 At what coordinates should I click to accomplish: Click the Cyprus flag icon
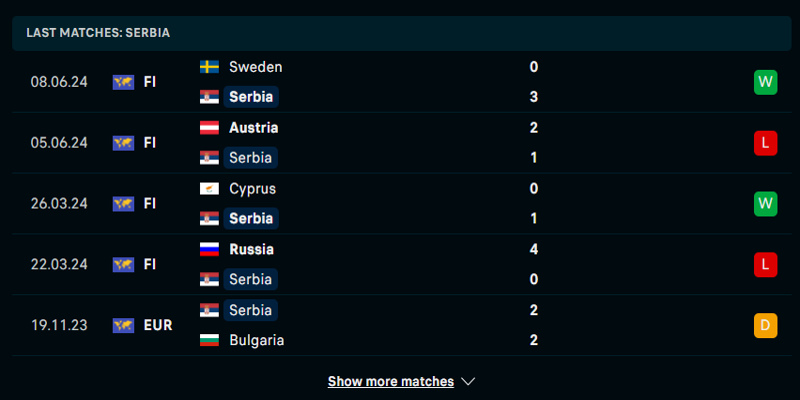pyautogui.click(x=210, y=189)
